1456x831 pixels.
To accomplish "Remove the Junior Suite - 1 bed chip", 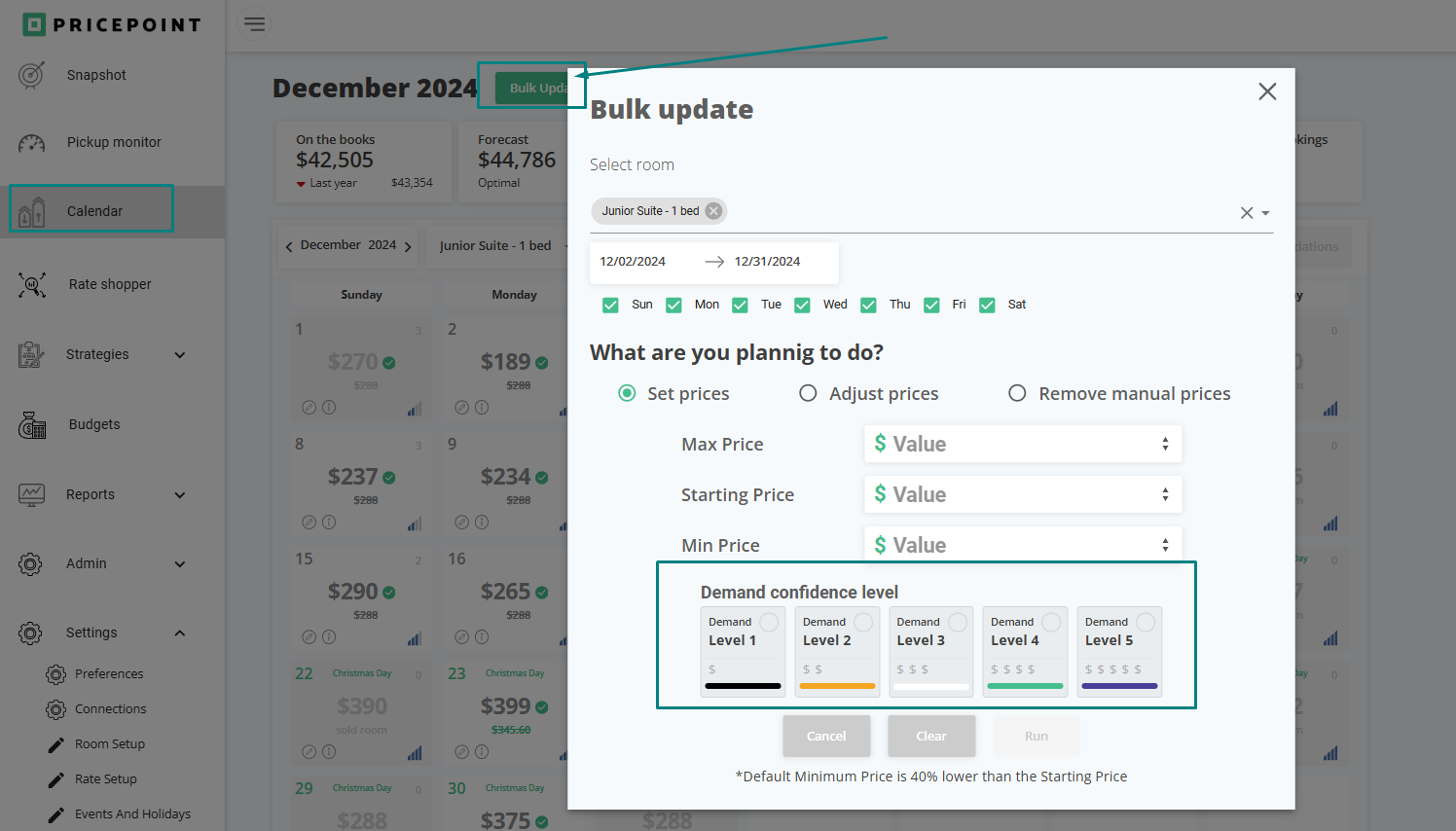I will 713,211.
